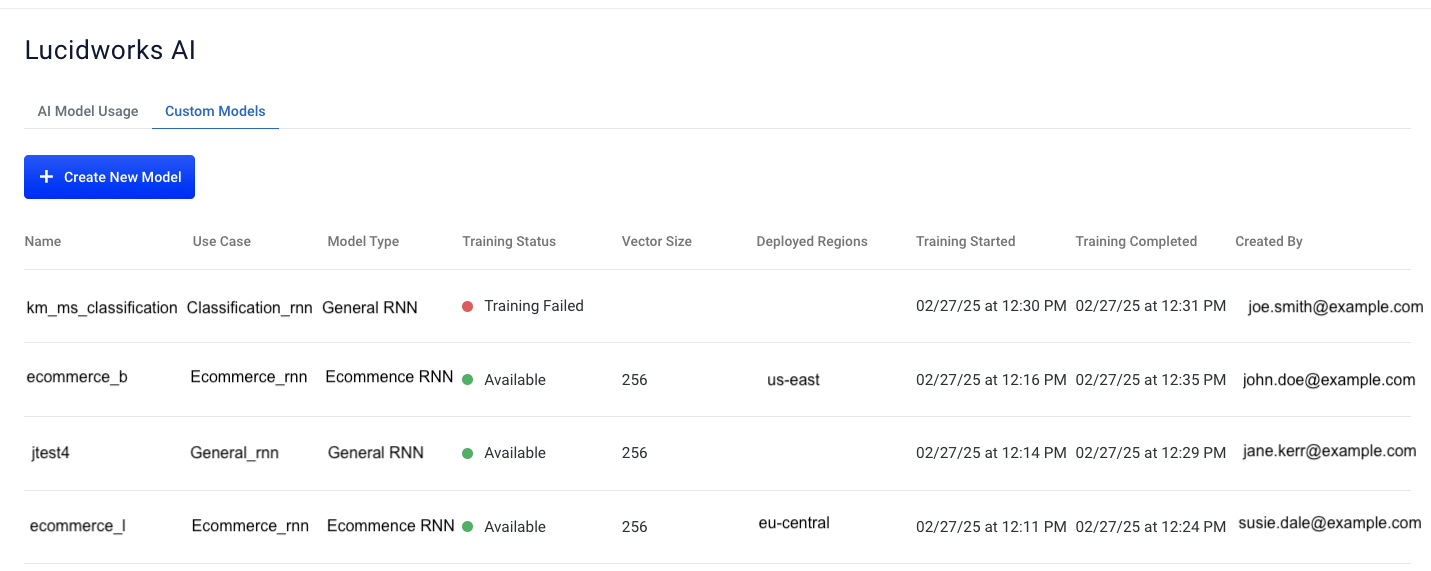Click Ecommerce_rnn use case in ecommerce_l row
1431x571 pixels.
pyautogui.click(x=250, y=526)
